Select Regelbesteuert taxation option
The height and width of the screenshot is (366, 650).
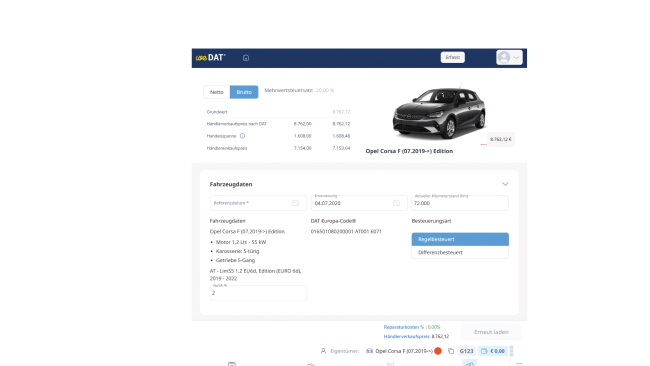pyautogui.click(x=460, y=239)
